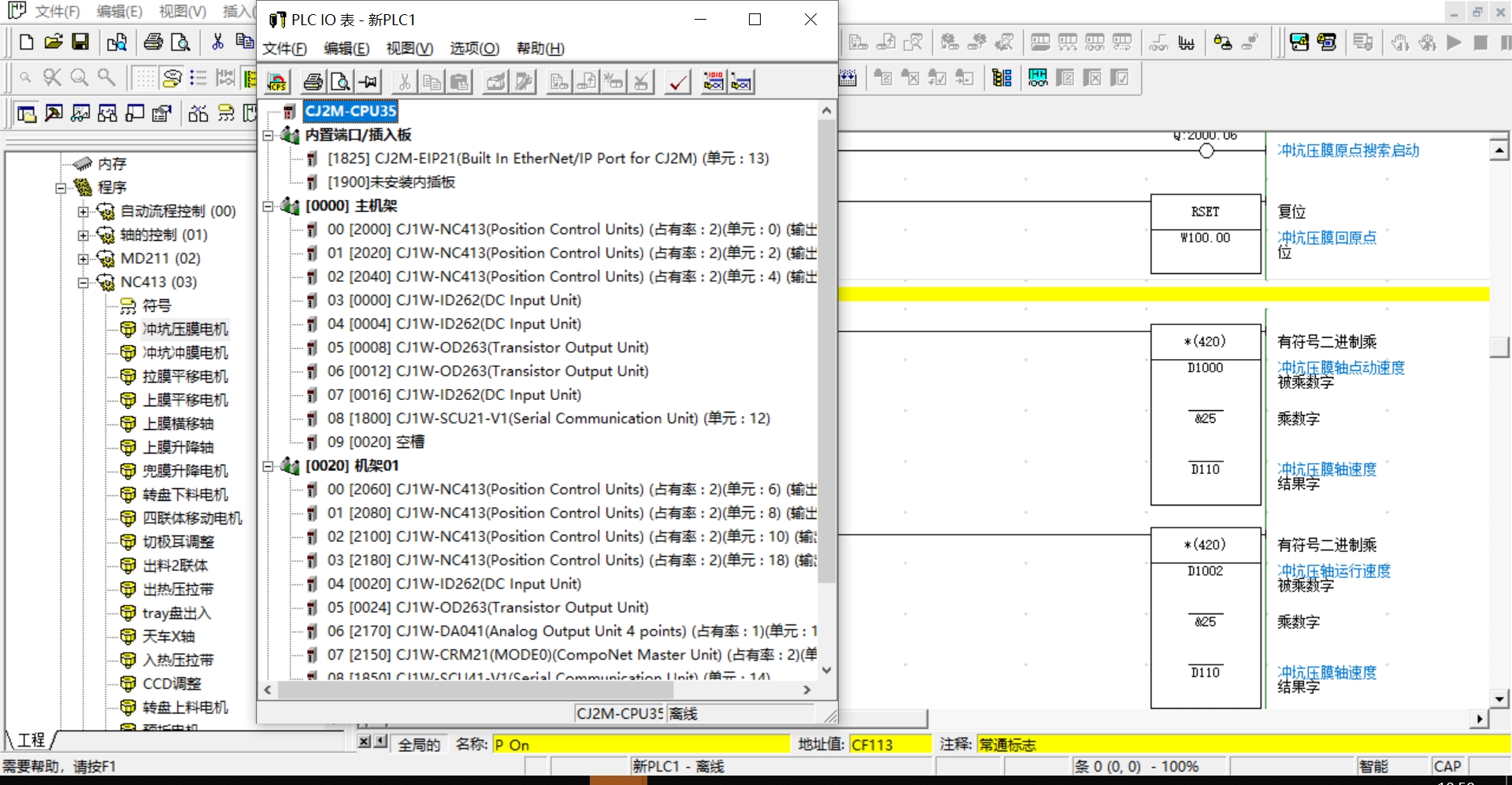Open 视图(V) menu in PLC IO table
The width and height of the screenshot is (1512, 785).
click(409, 49)
